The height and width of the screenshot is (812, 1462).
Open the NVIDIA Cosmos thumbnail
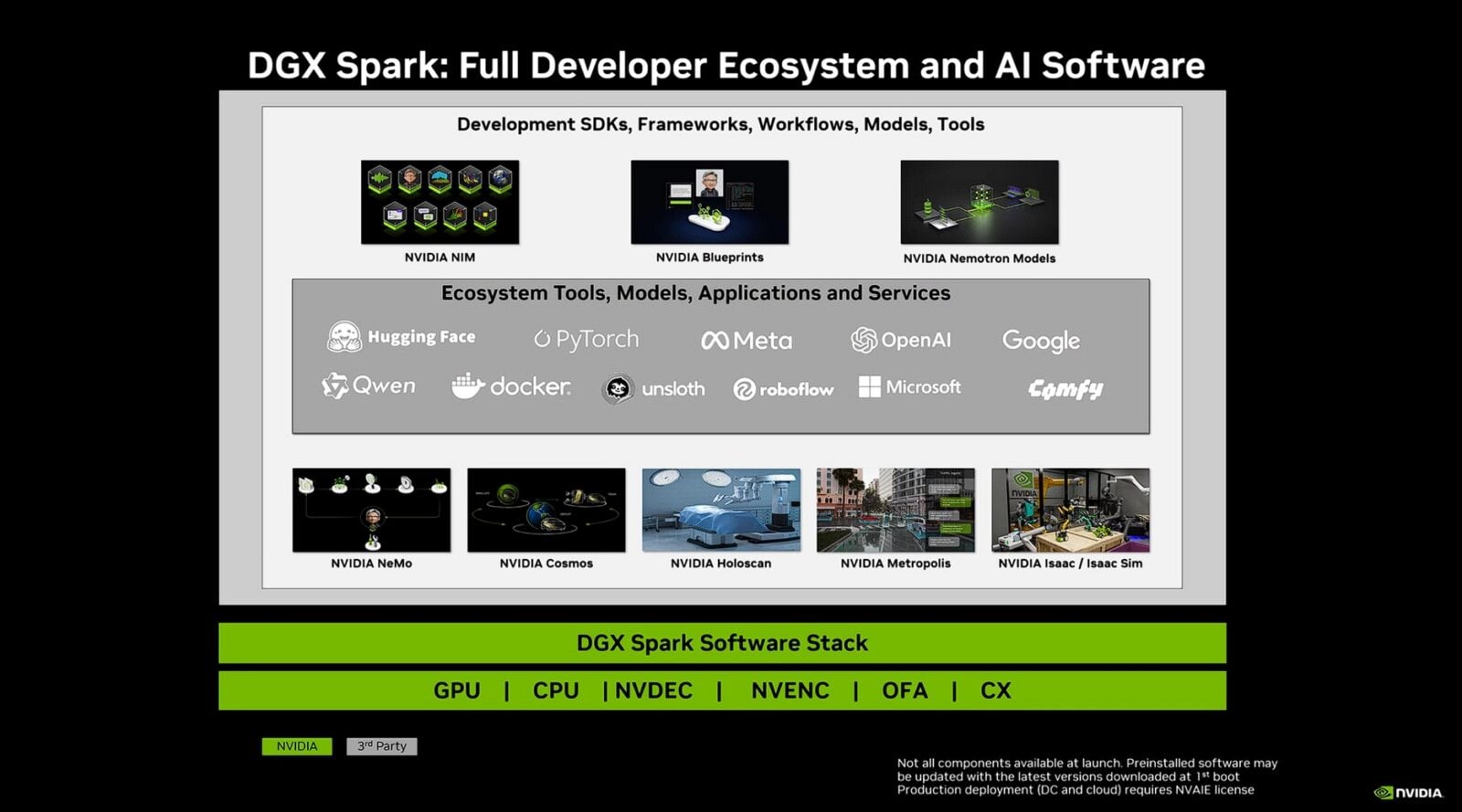(x=546, y=510)
